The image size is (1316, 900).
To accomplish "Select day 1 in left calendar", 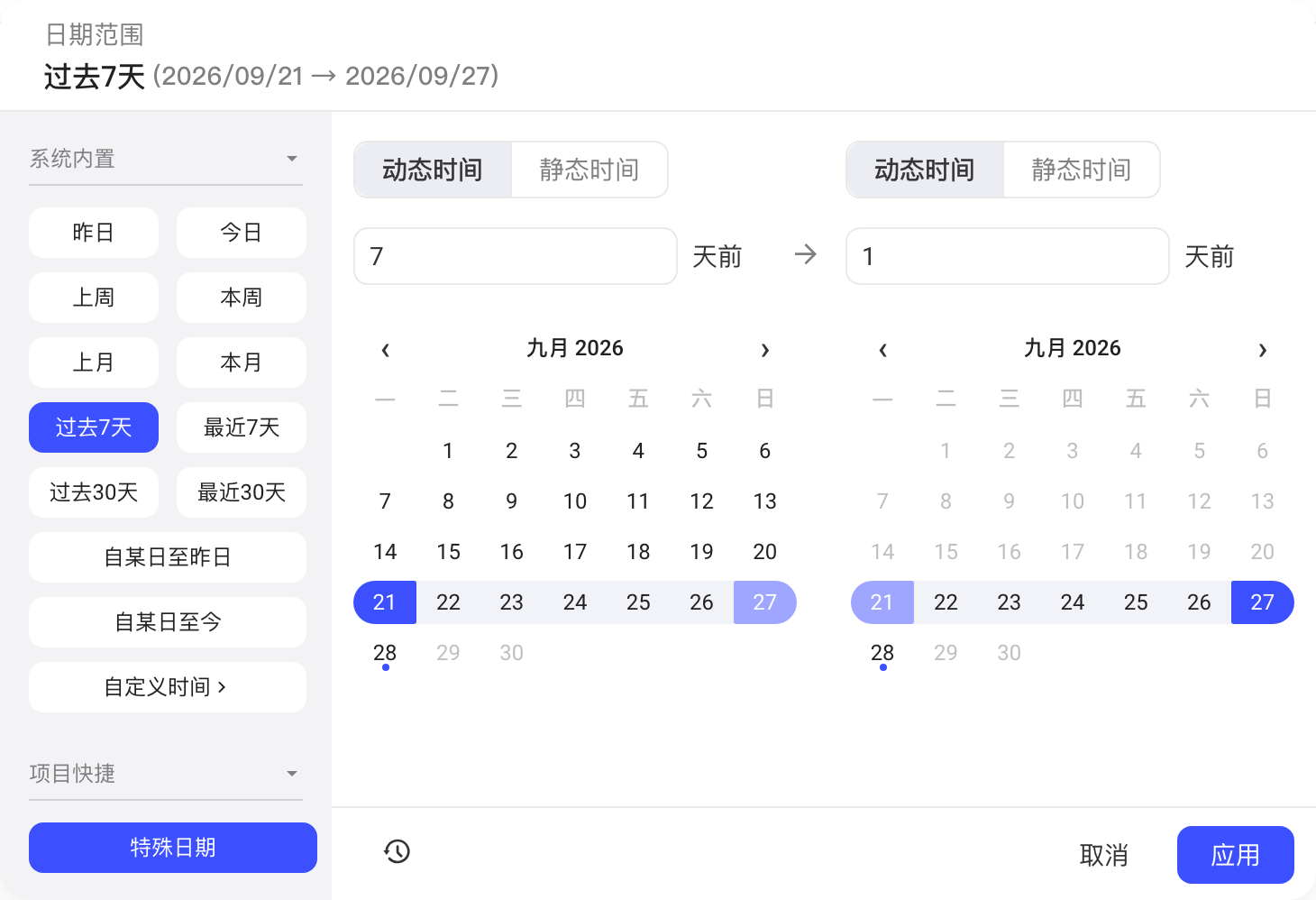I will [x=448, y=451].
